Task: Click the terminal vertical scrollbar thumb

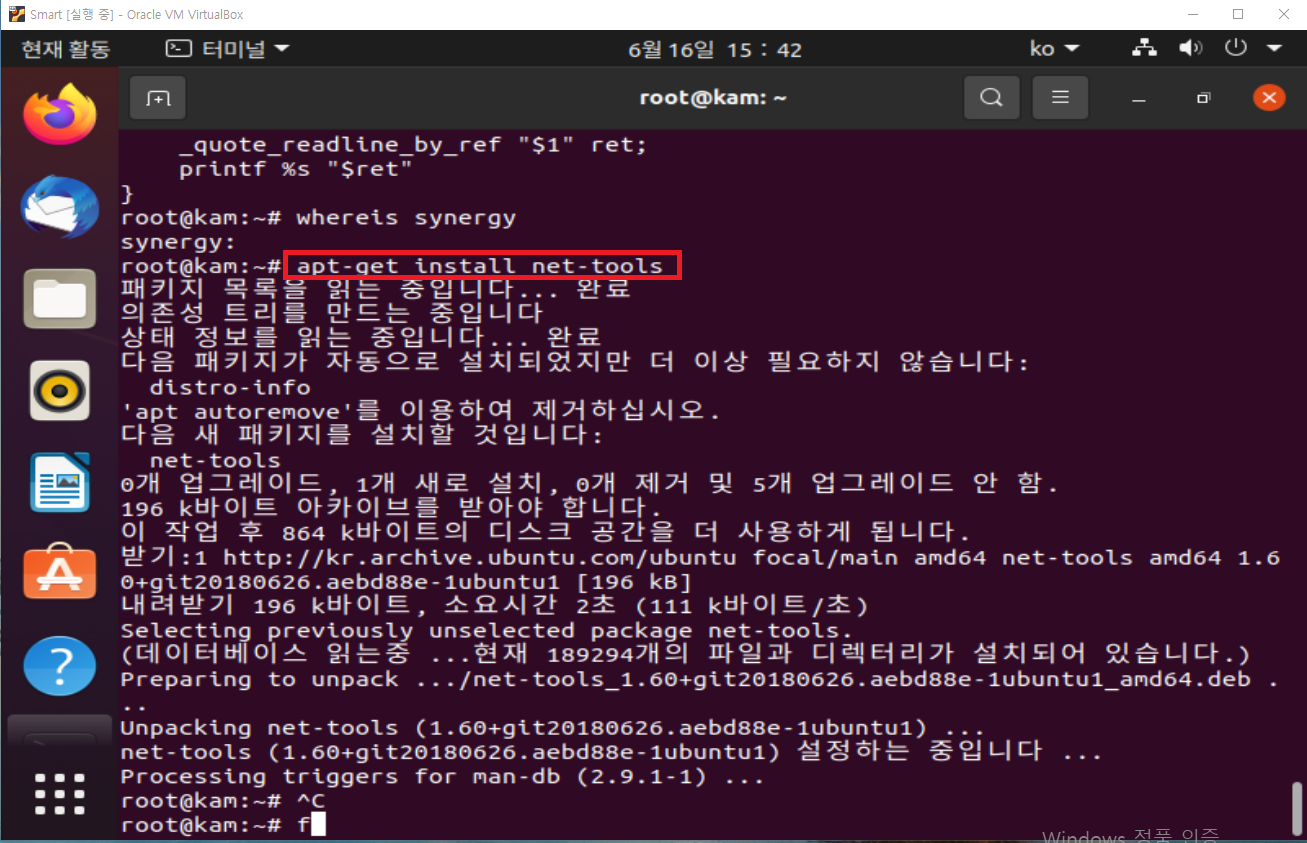Action: (x=1297, y=807)
